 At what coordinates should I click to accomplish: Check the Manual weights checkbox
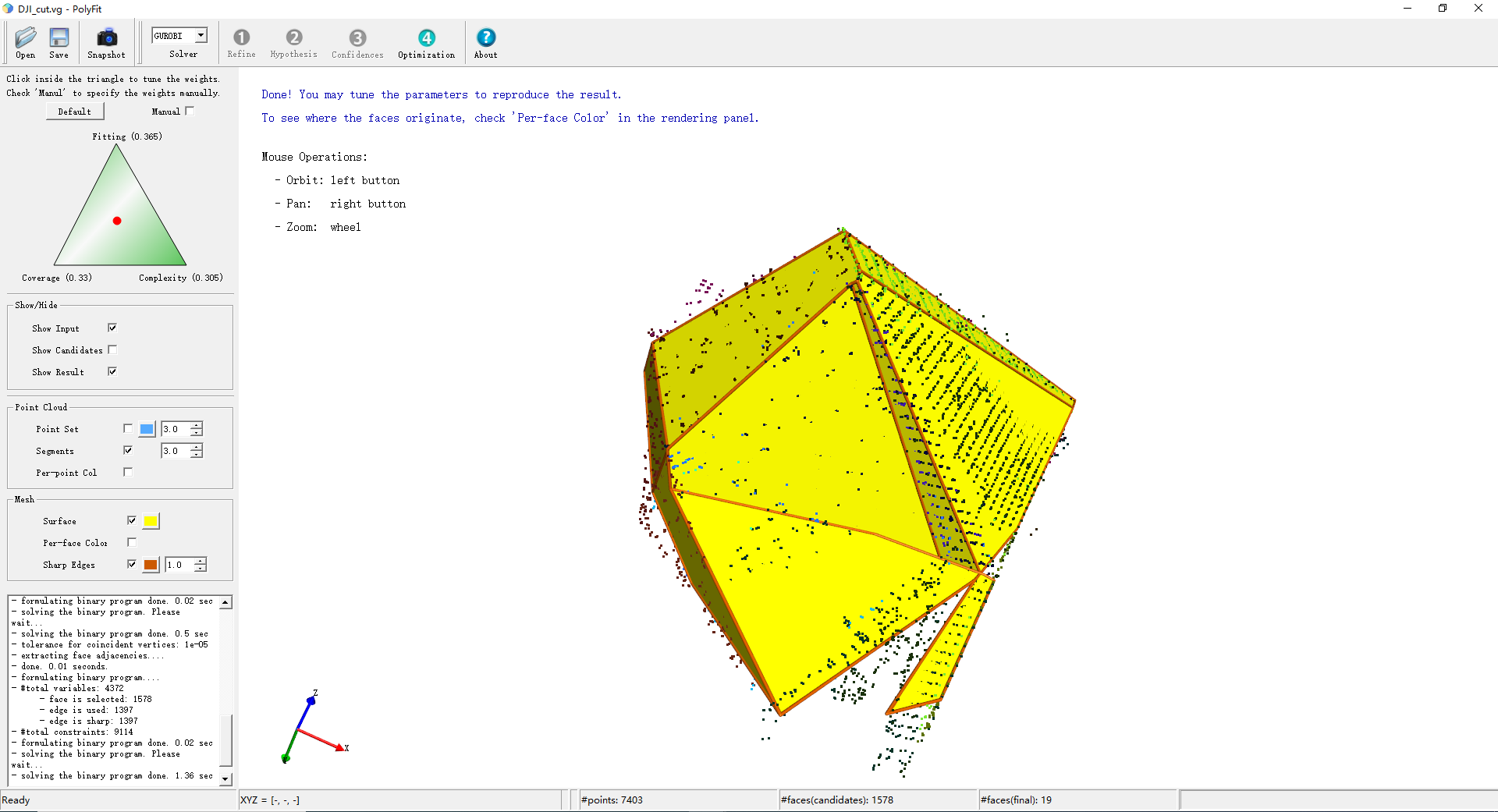click(190, 112)
